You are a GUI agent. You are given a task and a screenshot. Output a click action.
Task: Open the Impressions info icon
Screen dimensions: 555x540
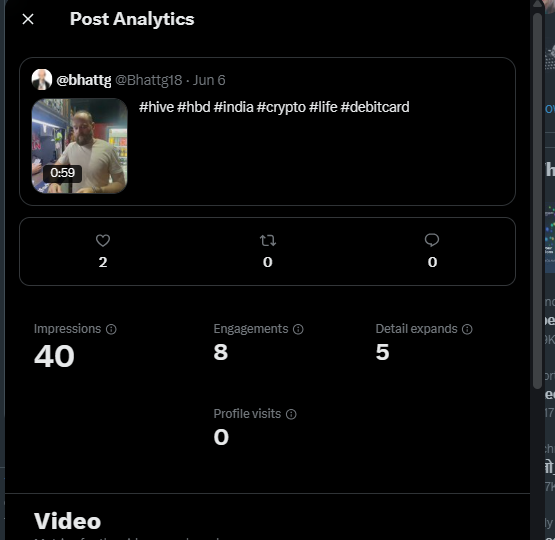click(111, 329)
